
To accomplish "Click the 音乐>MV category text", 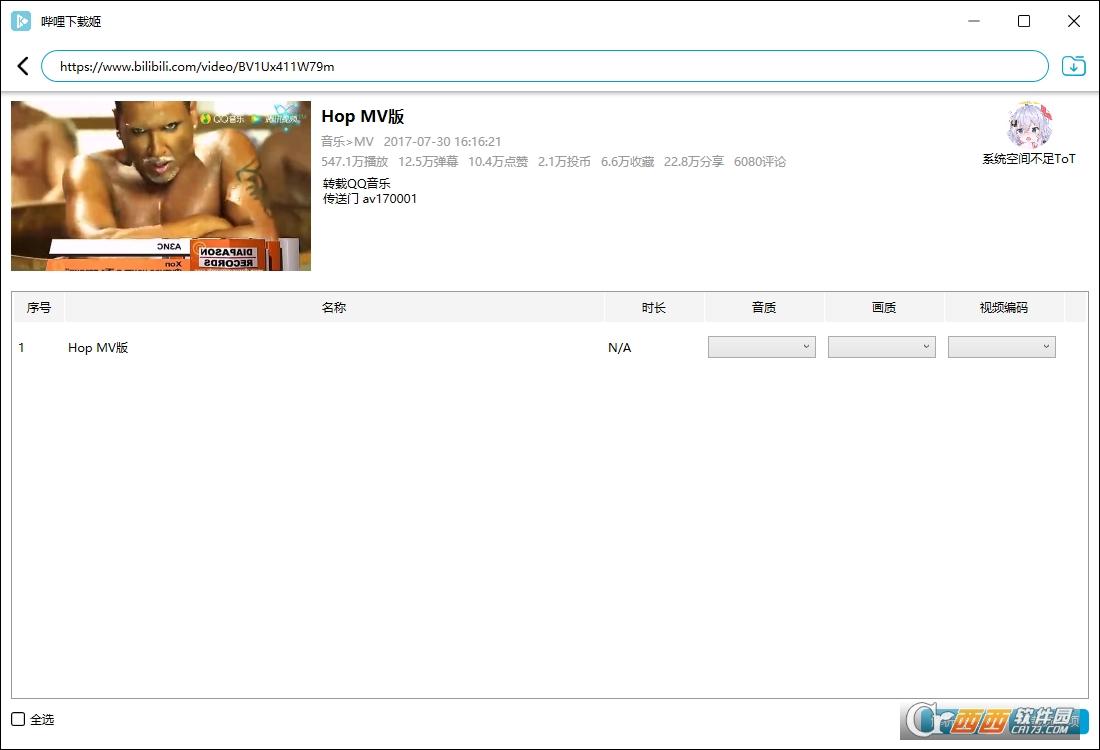I will (x=347, y=142).
